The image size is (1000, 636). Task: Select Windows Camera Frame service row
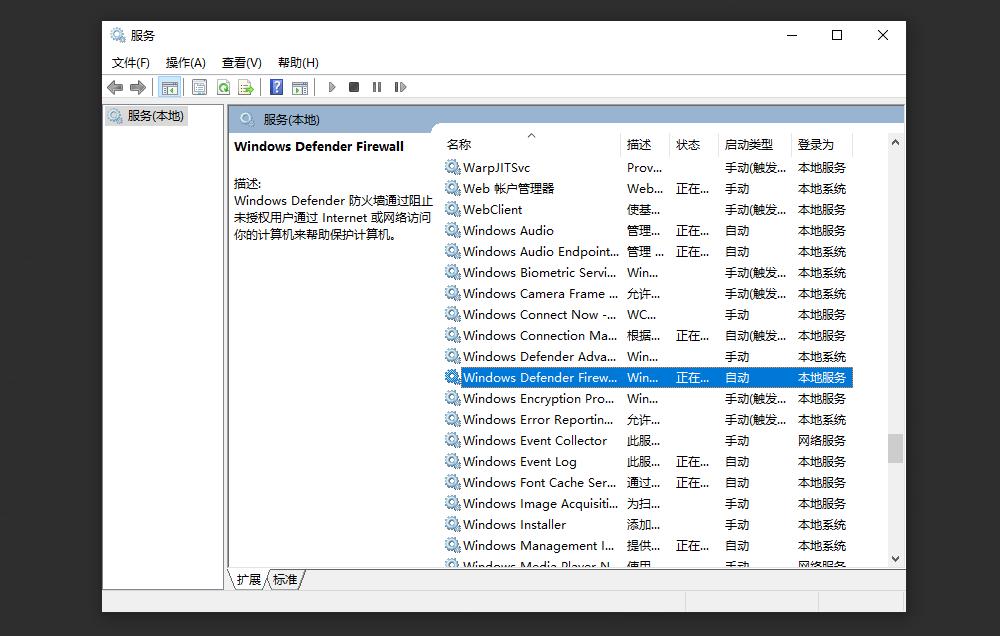pyautogui.click(x=649, y=293)
